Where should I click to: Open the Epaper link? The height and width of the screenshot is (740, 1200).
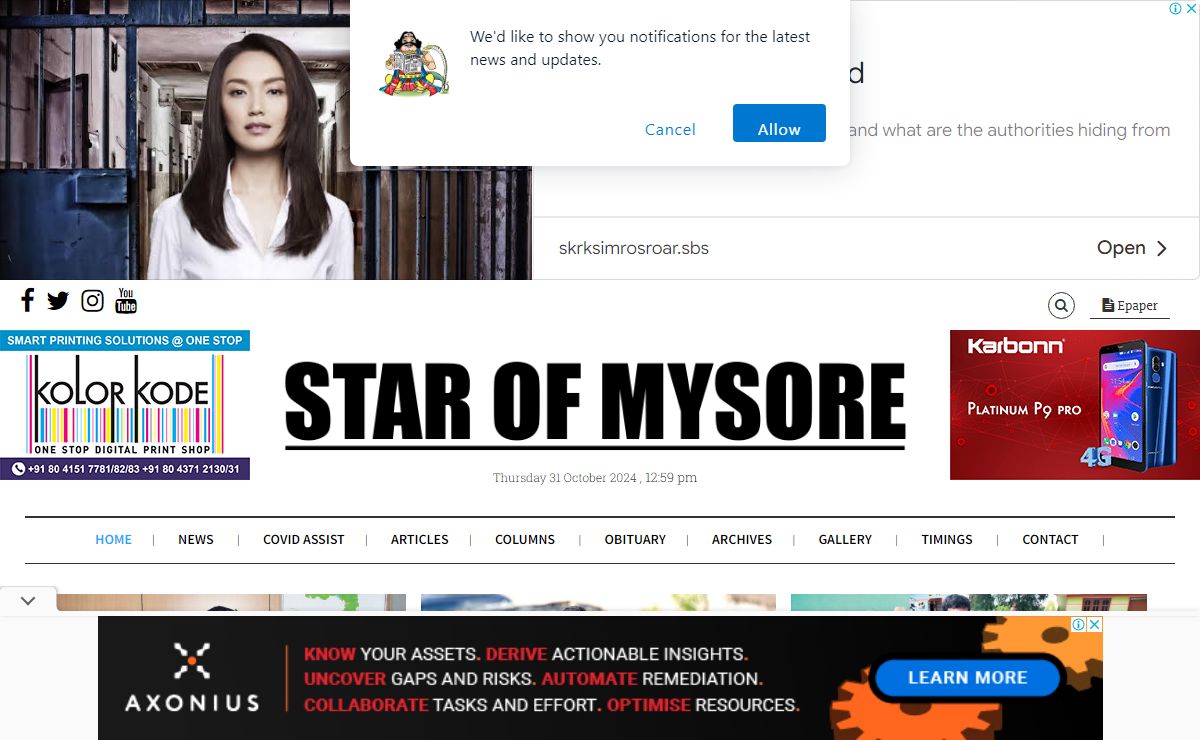pos(1129,306)
